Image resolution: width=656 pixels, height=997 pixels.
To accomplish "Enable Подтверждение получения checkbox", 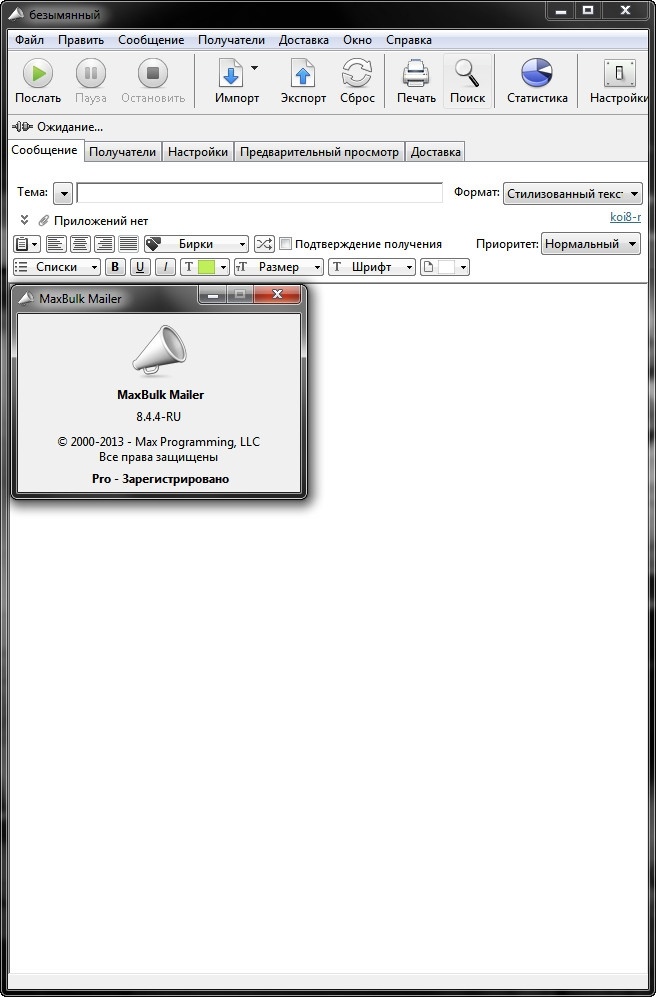I will [x=286, y=244].
